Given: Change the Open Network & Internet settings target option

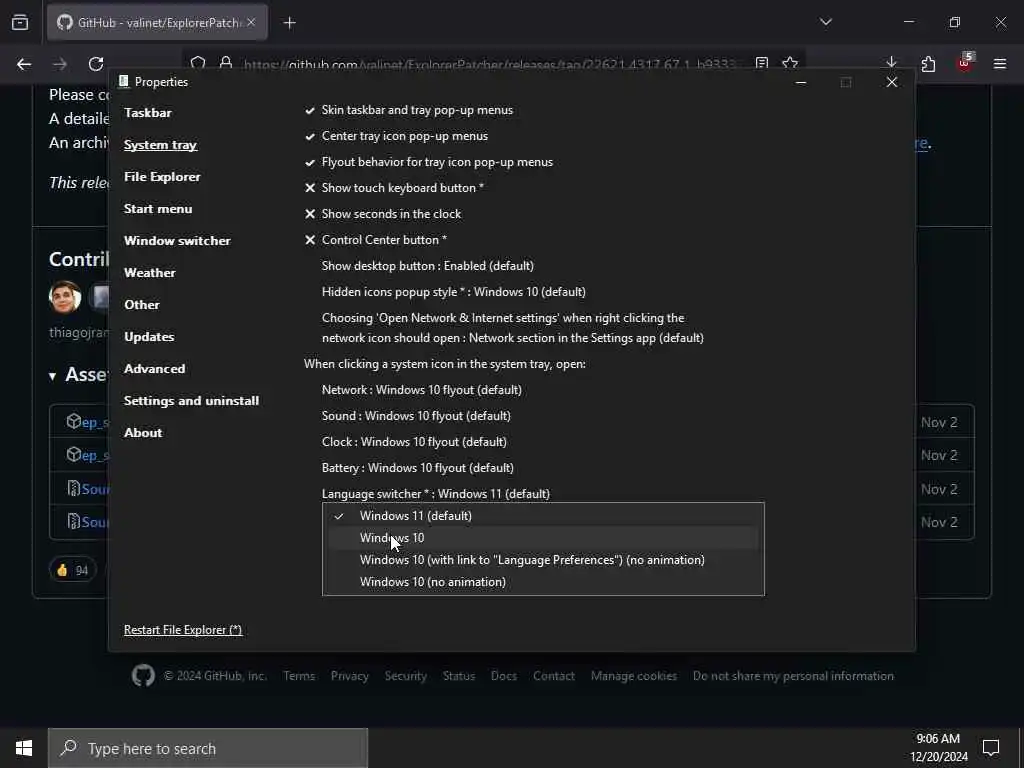Looking at the screenshot, I should click(x=513, y=328).
